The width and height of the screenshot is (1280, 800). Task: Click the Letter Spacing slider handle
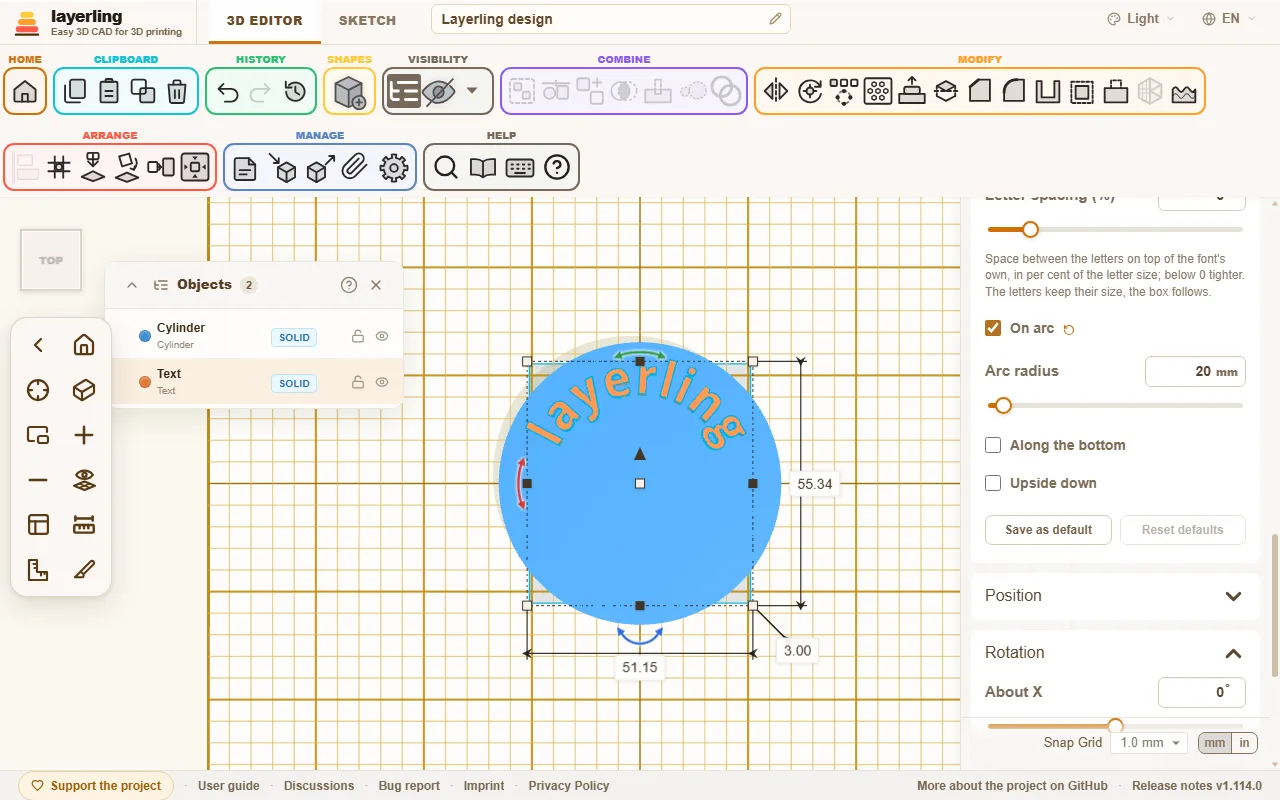1030,229
